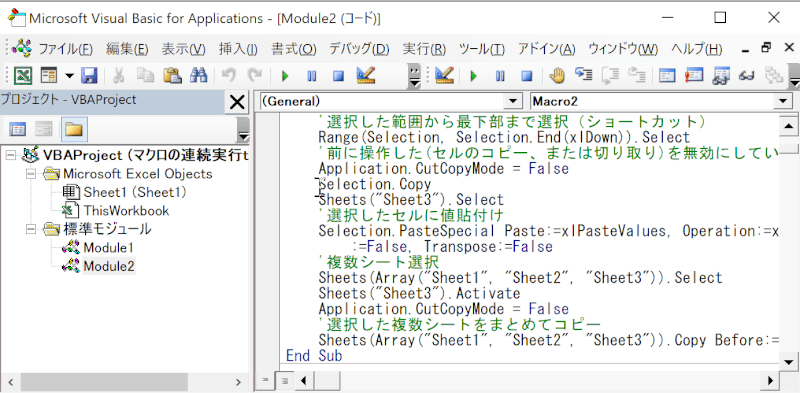Viewport: 800px width, 393px height.
Task: Click the Step Over icon
Action: (610, 76)
